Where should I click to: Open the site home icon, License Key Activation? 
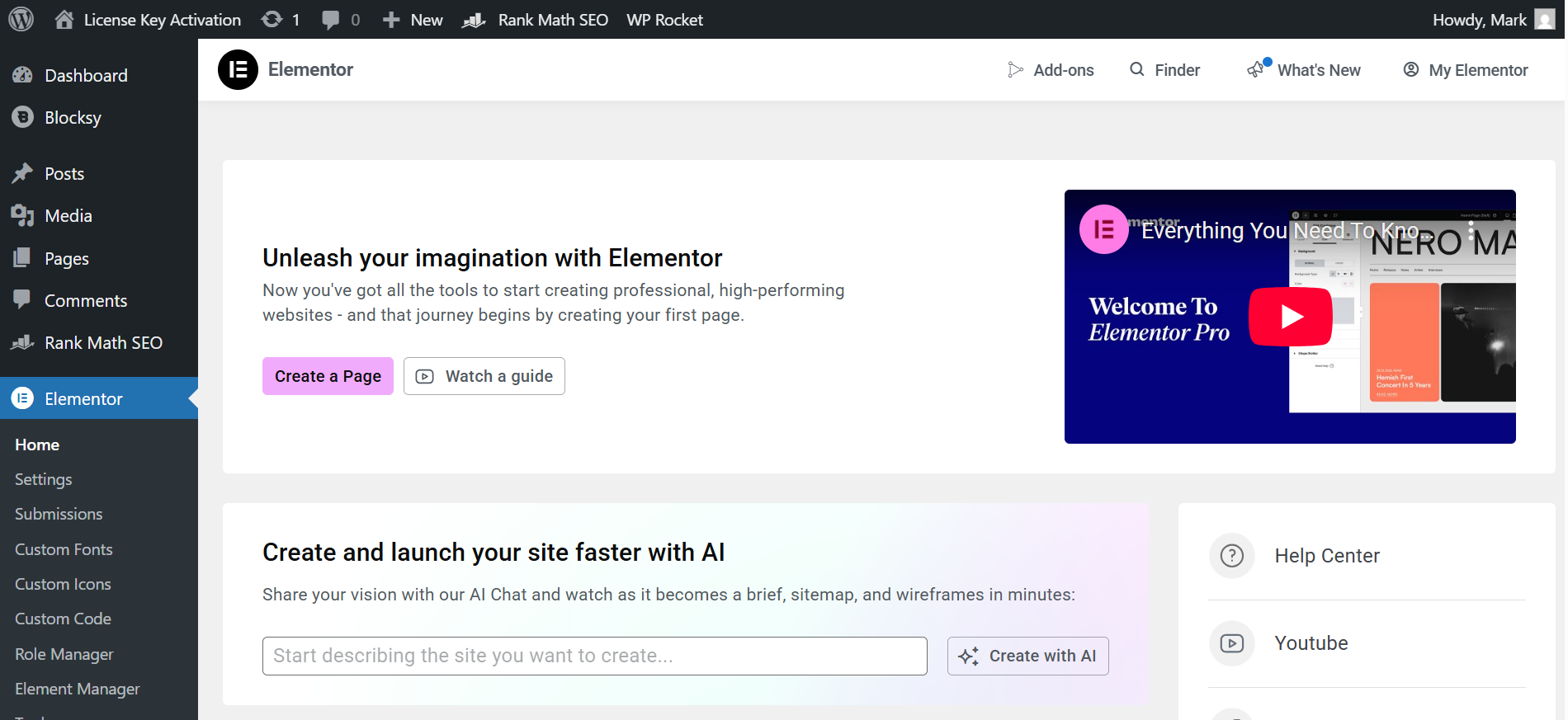tap(64, 19)
